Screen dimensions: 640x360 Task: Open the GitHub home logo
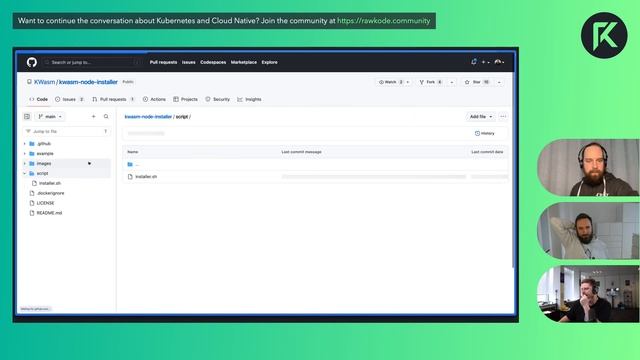pyautogui.click(x=32, y=62)
